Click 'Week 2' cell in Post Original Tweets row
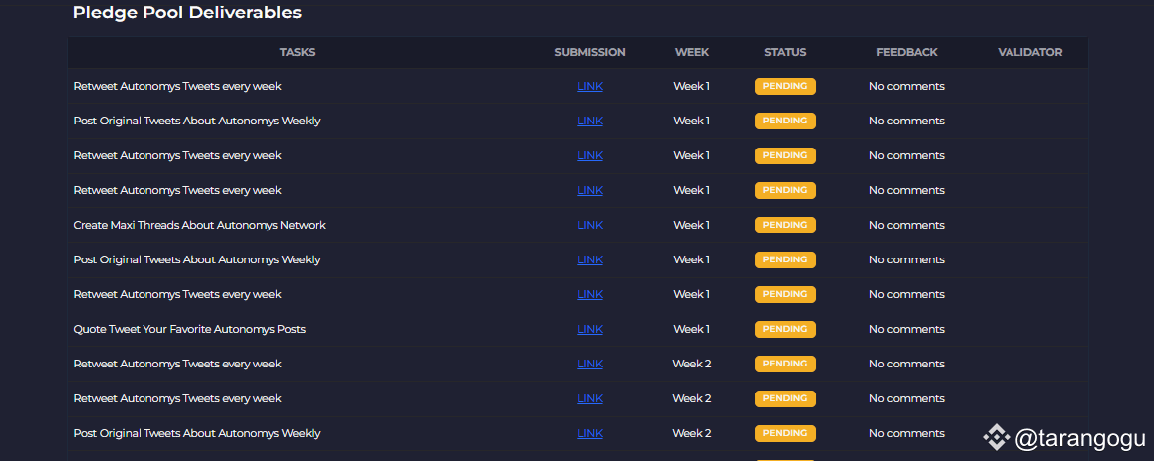 [x=692, y=433]
